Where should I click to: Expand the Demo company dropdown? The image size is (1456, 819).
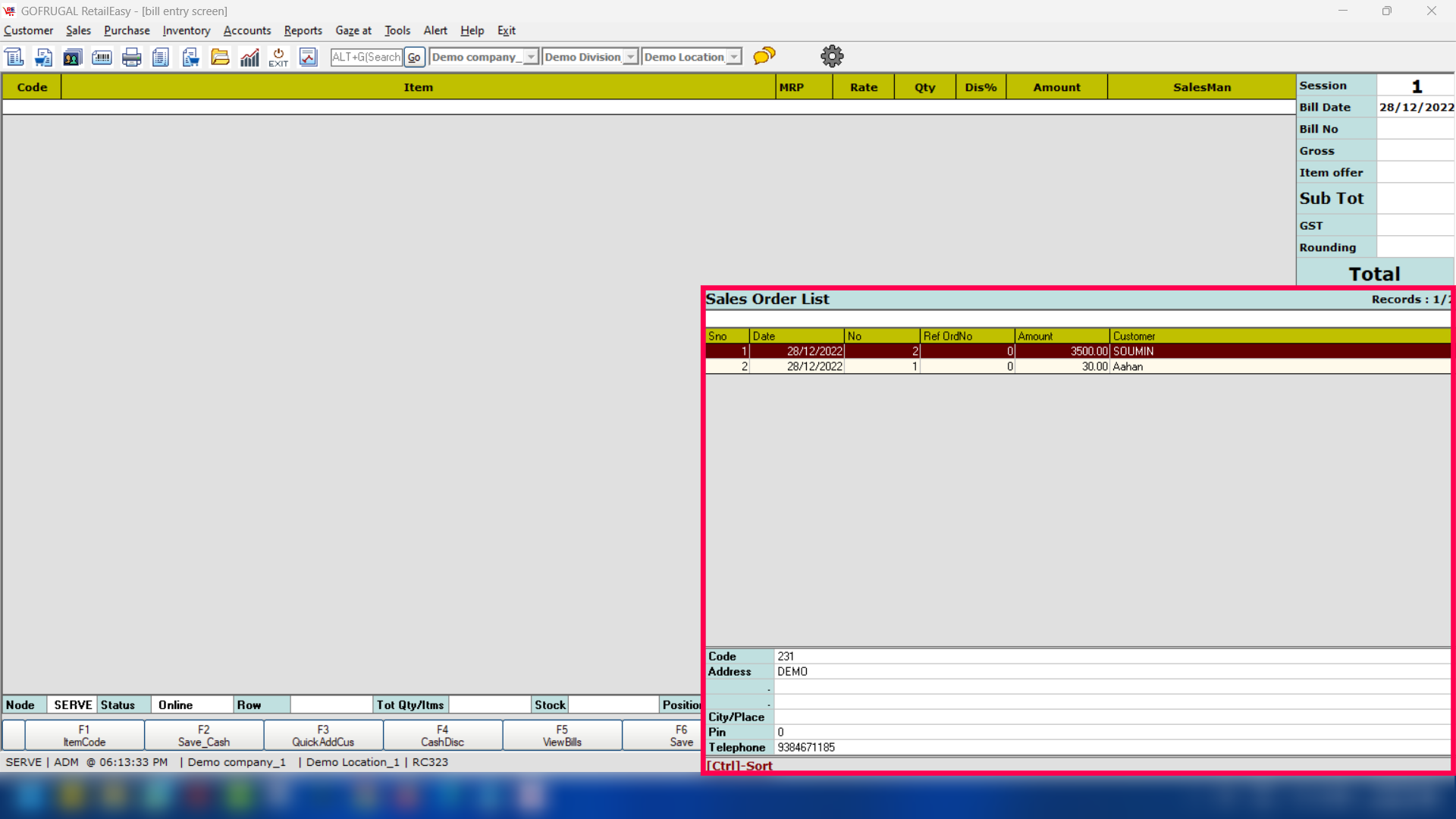coord(531,57)
